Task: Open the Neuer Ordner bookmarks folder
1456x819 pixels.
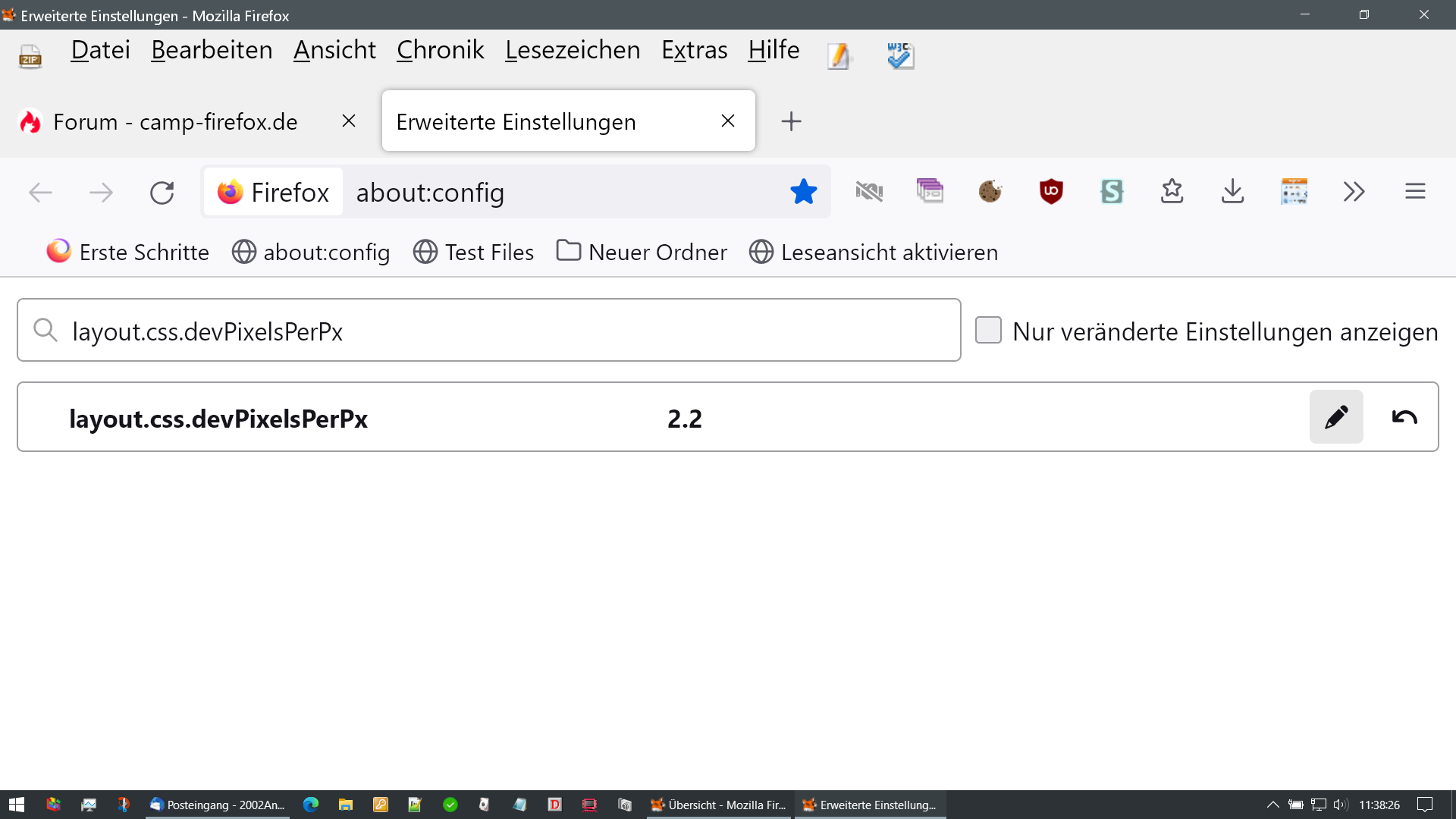Action: pyautogui.click(x=642, y=252)
